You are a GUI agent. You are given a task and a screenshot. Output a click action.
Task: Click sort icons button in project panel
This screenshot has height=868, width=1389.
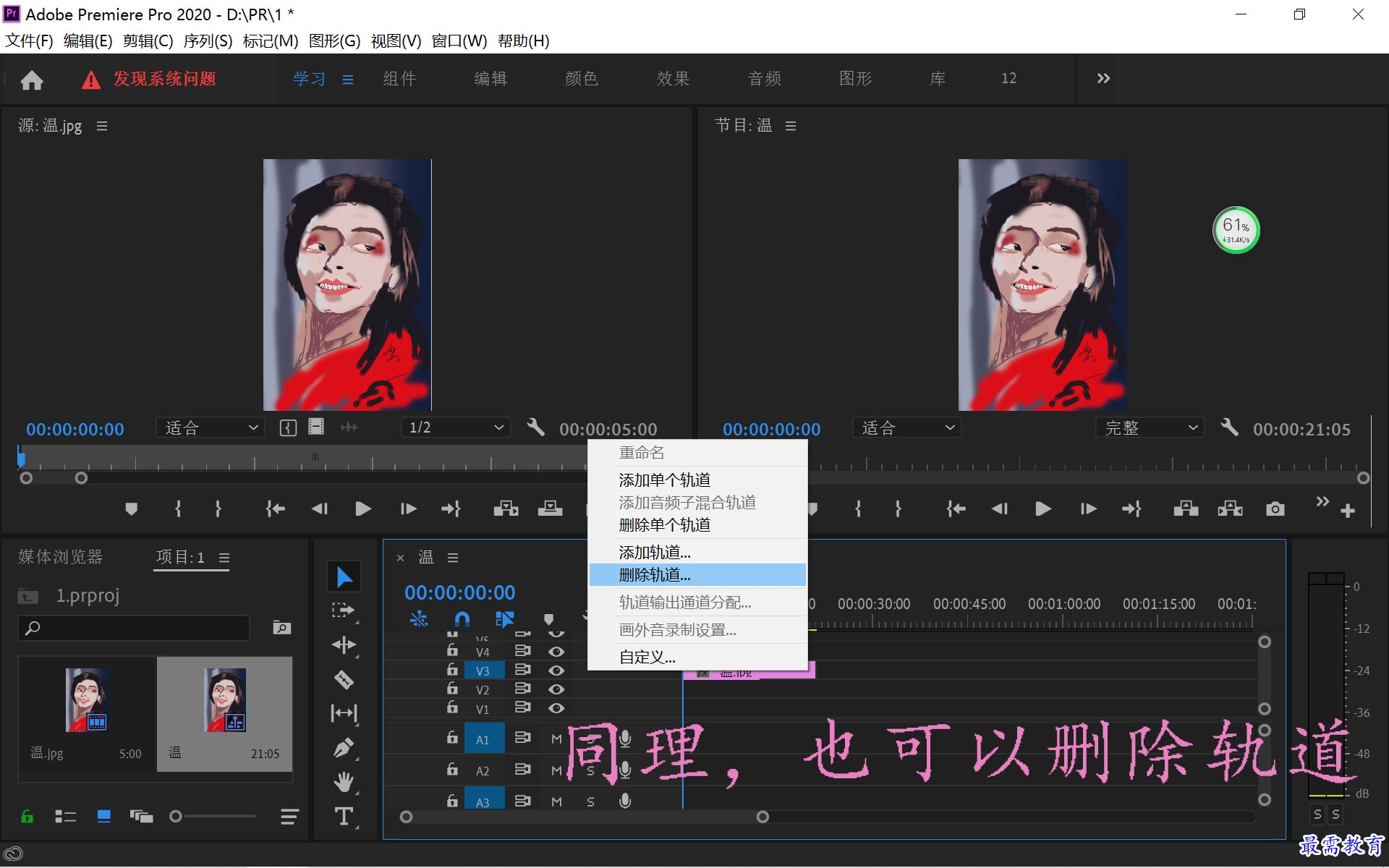pyautogui.click(x=289, y=817)
